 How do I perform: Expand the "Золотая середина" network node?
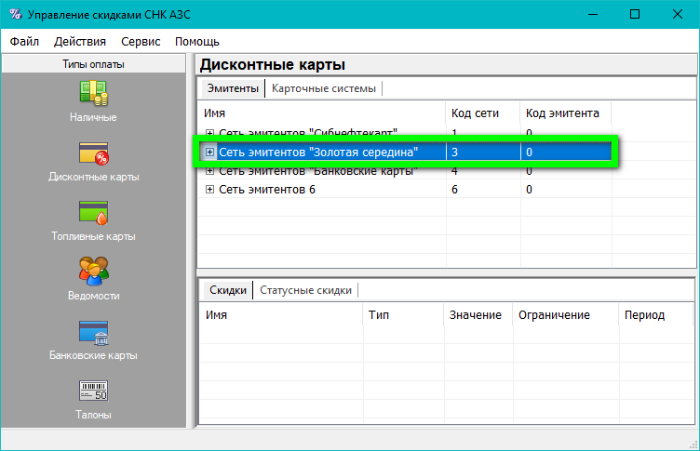210,152
